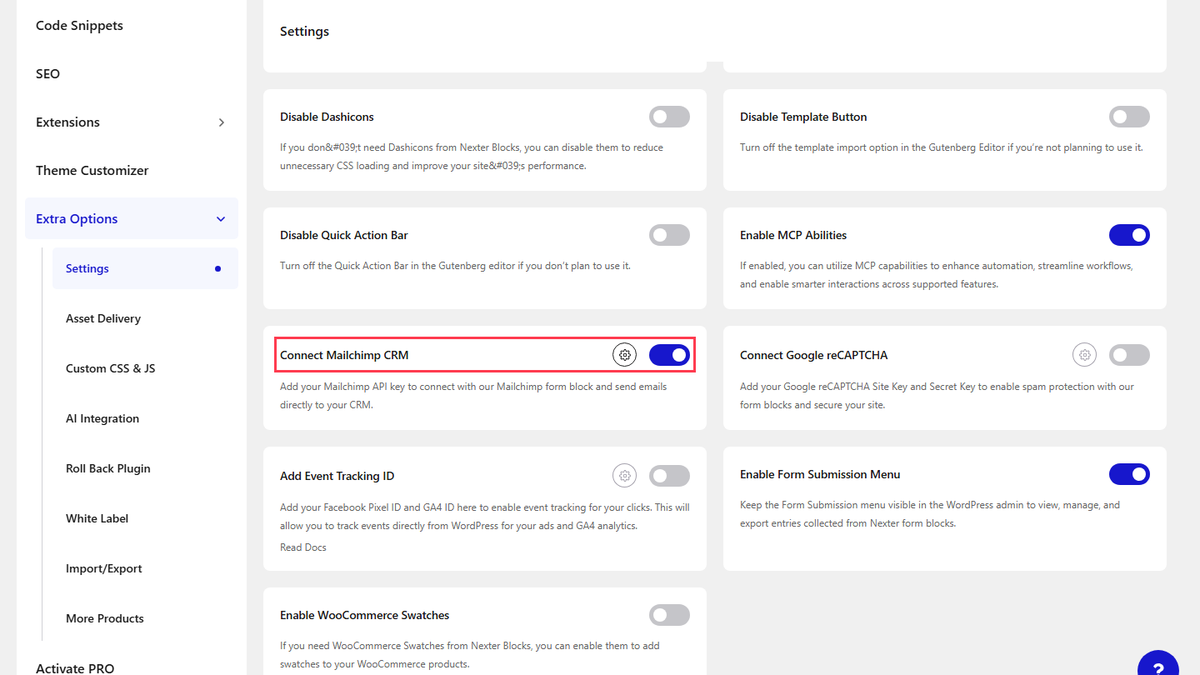
Task: Go to Asset Delivery submenu
Action: coord(103,319)
